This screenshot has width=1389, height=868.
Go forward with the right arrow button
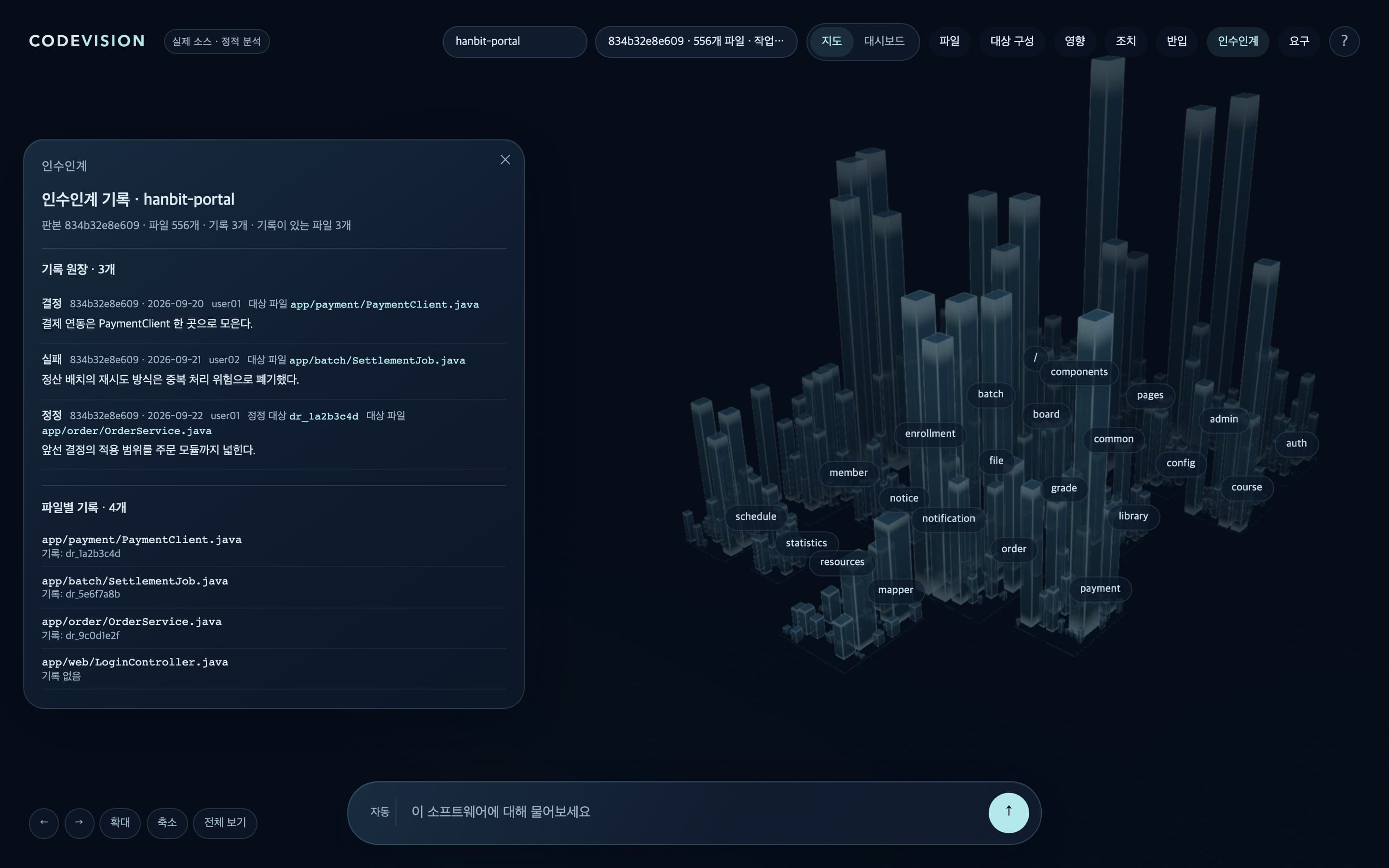coord(79,823)
